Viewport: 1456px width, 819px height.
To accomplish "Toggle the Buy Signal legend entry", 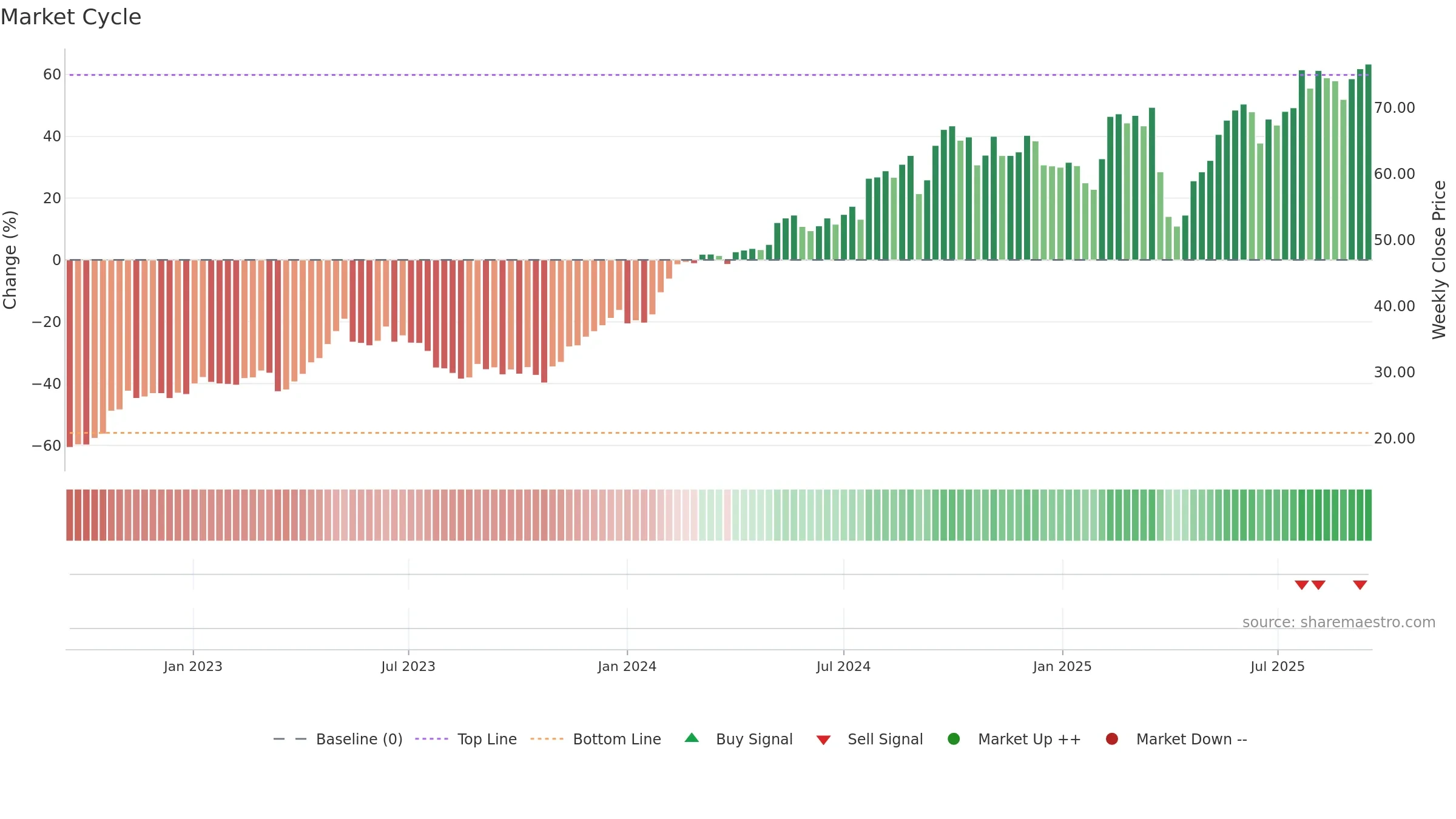I will (738, 739).
